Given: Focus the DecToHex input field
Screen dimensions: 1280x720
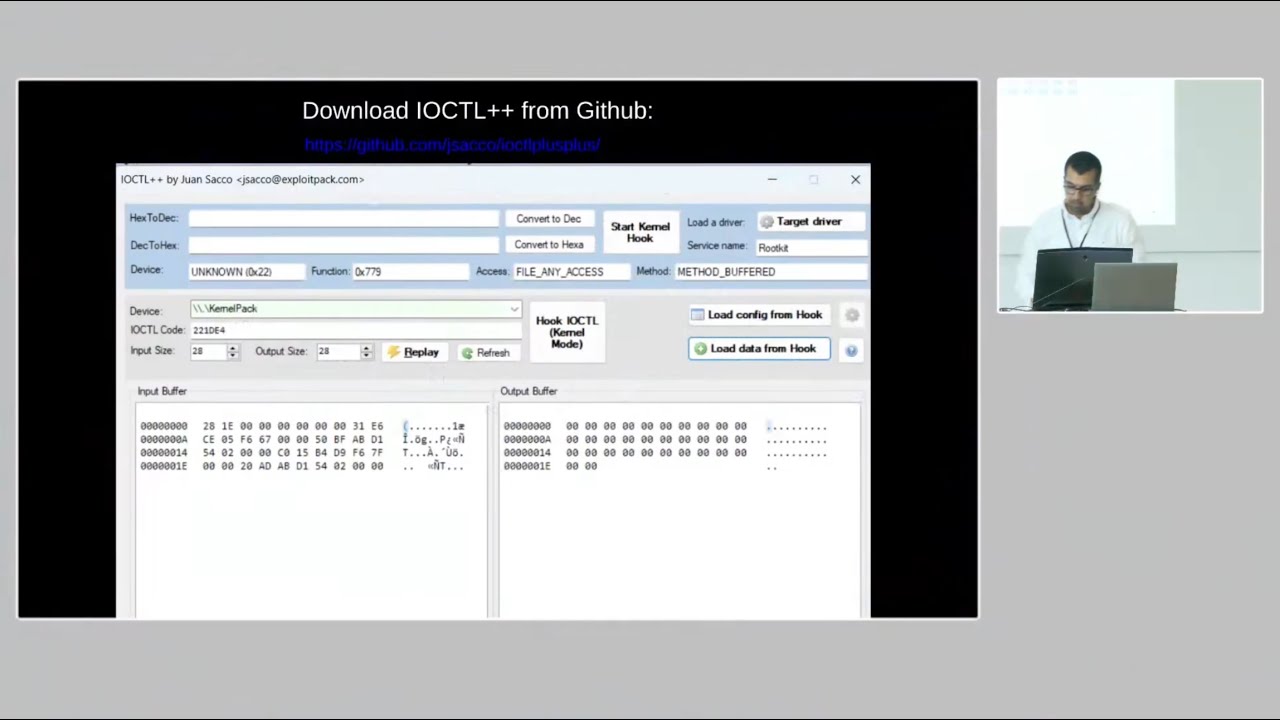Looking at the screenshot, I should pos(343,245).
